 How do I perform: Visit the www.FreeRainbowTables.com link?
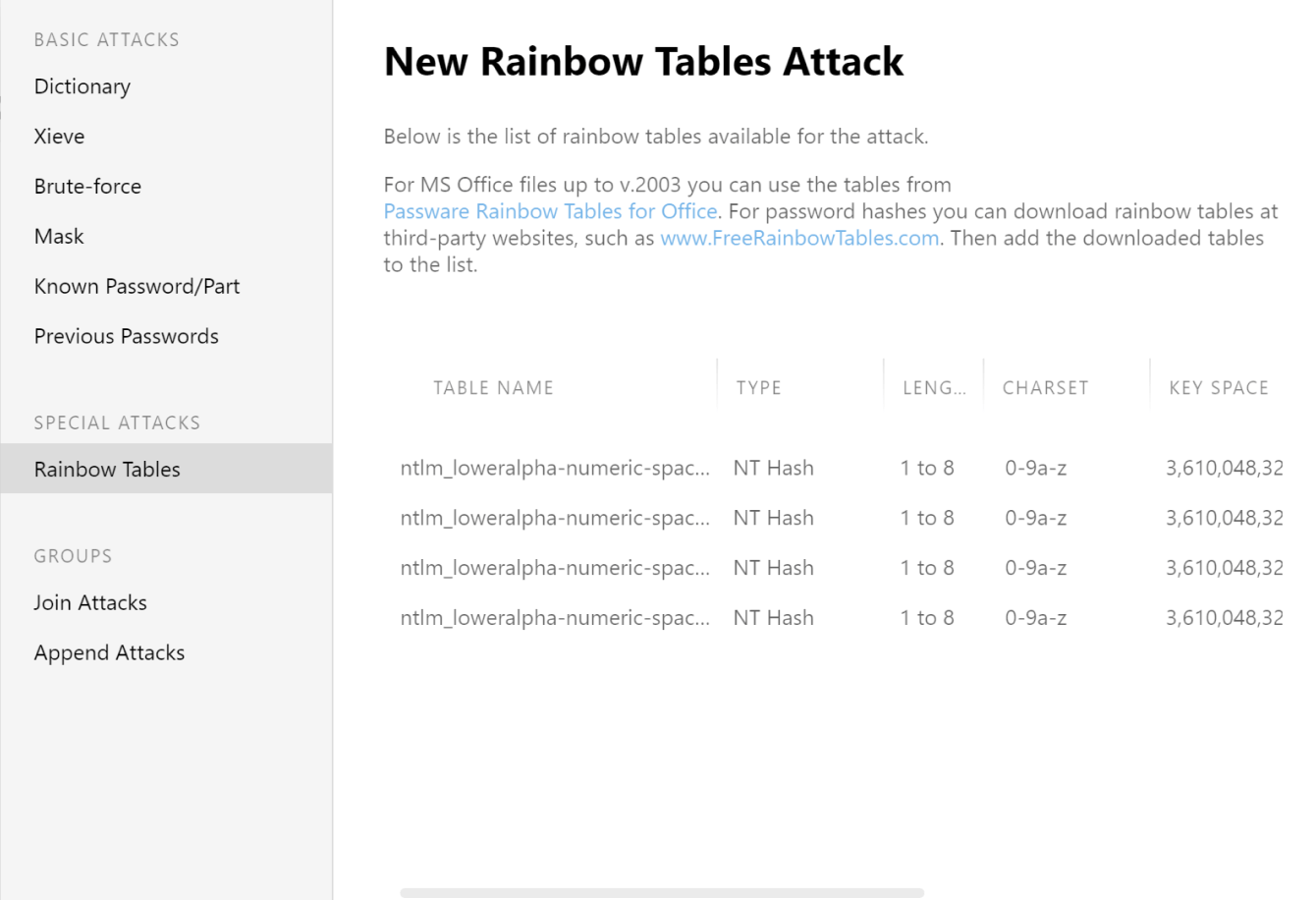[x=799, y=238]
